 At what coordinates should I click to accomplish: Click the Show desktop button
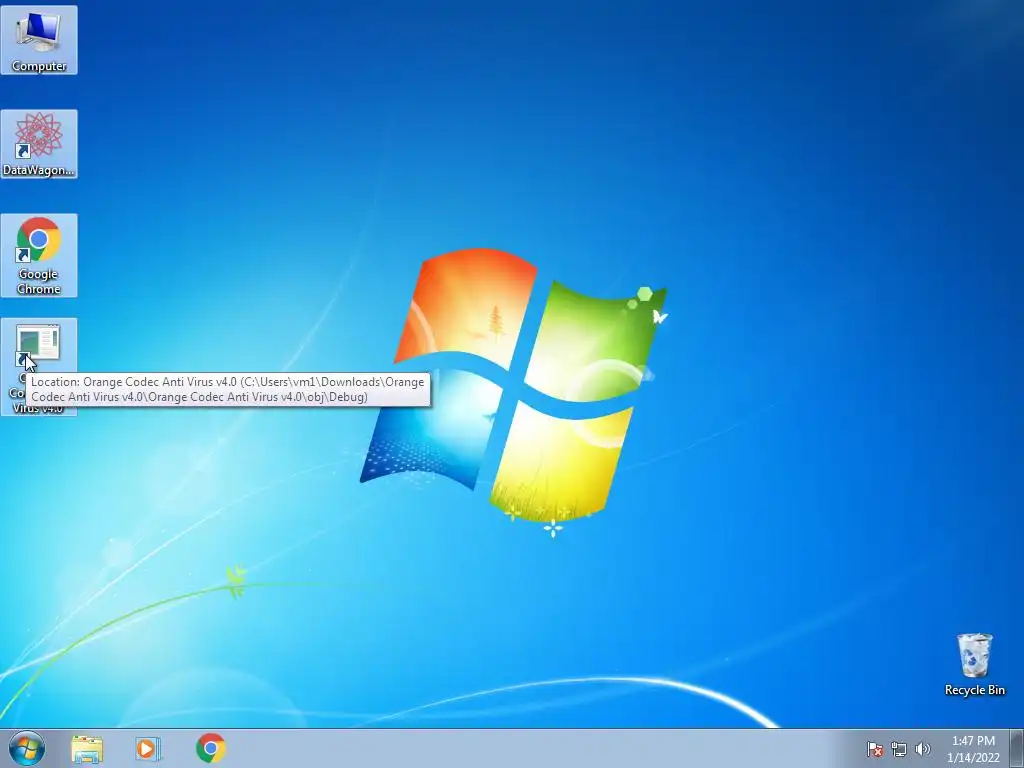pos(1017,748)
